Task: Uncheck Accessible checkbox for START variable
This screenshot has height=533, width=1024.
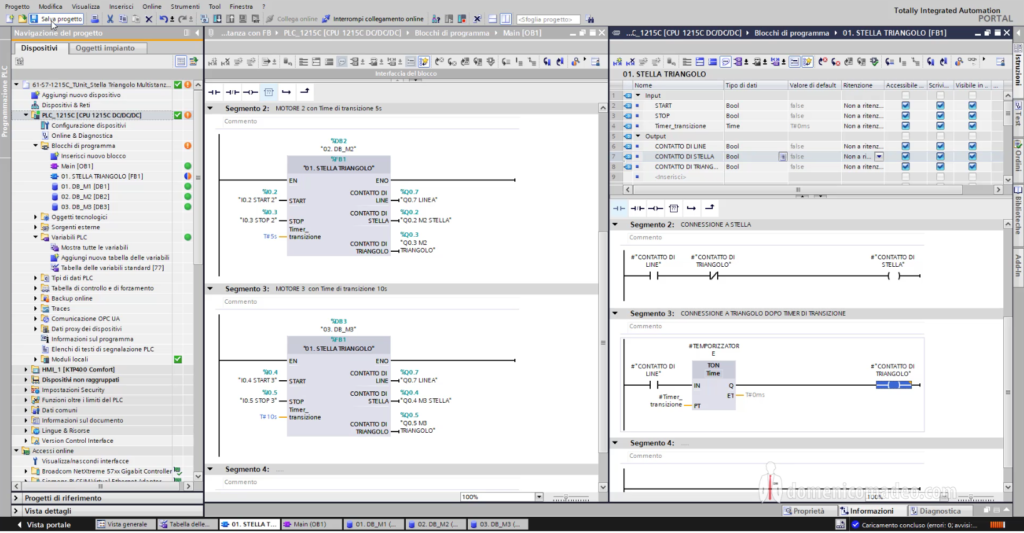Action: tap(905, 105)
